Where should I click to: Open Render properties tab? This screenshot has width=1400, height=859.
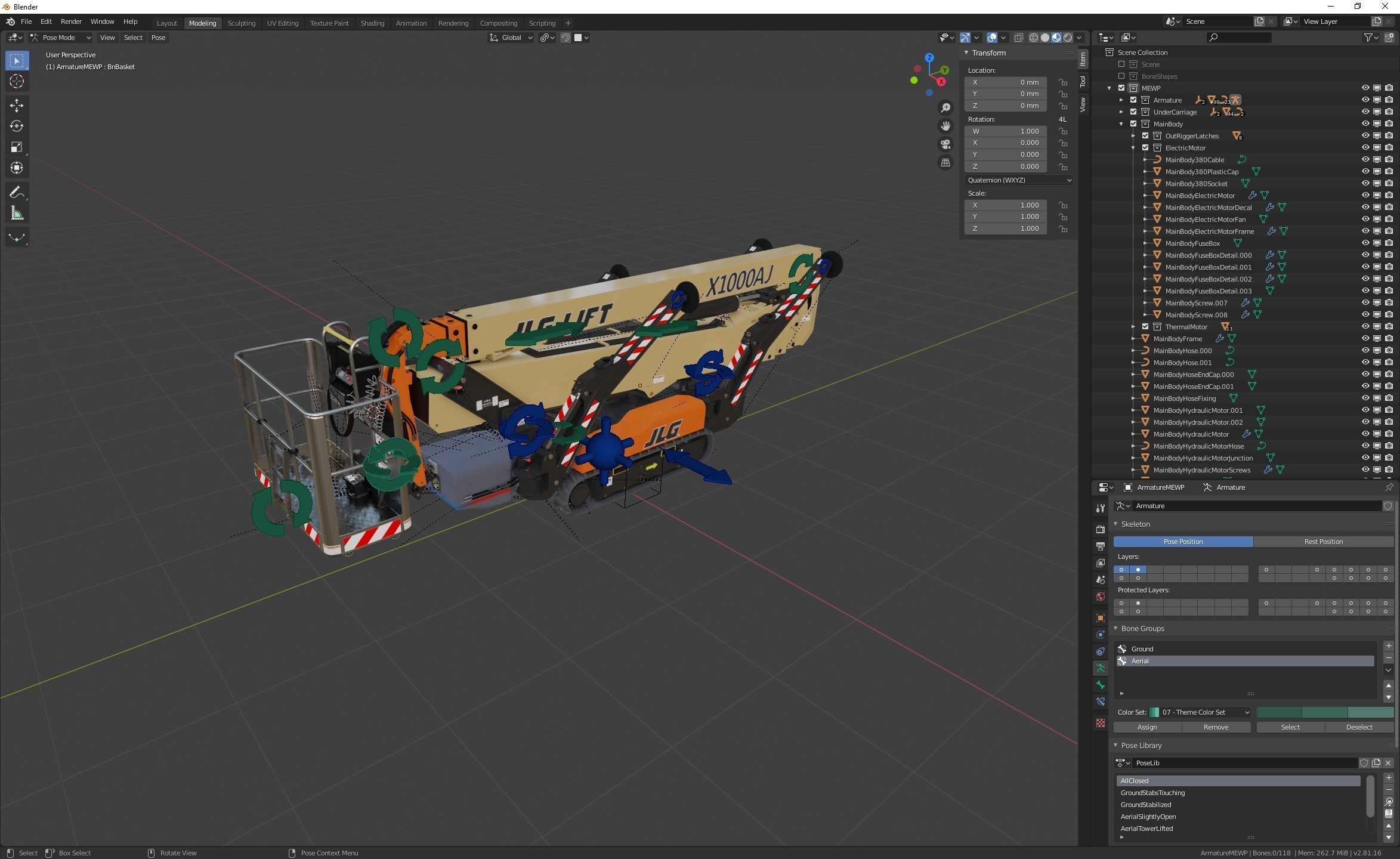click(x=1101, y=529)
